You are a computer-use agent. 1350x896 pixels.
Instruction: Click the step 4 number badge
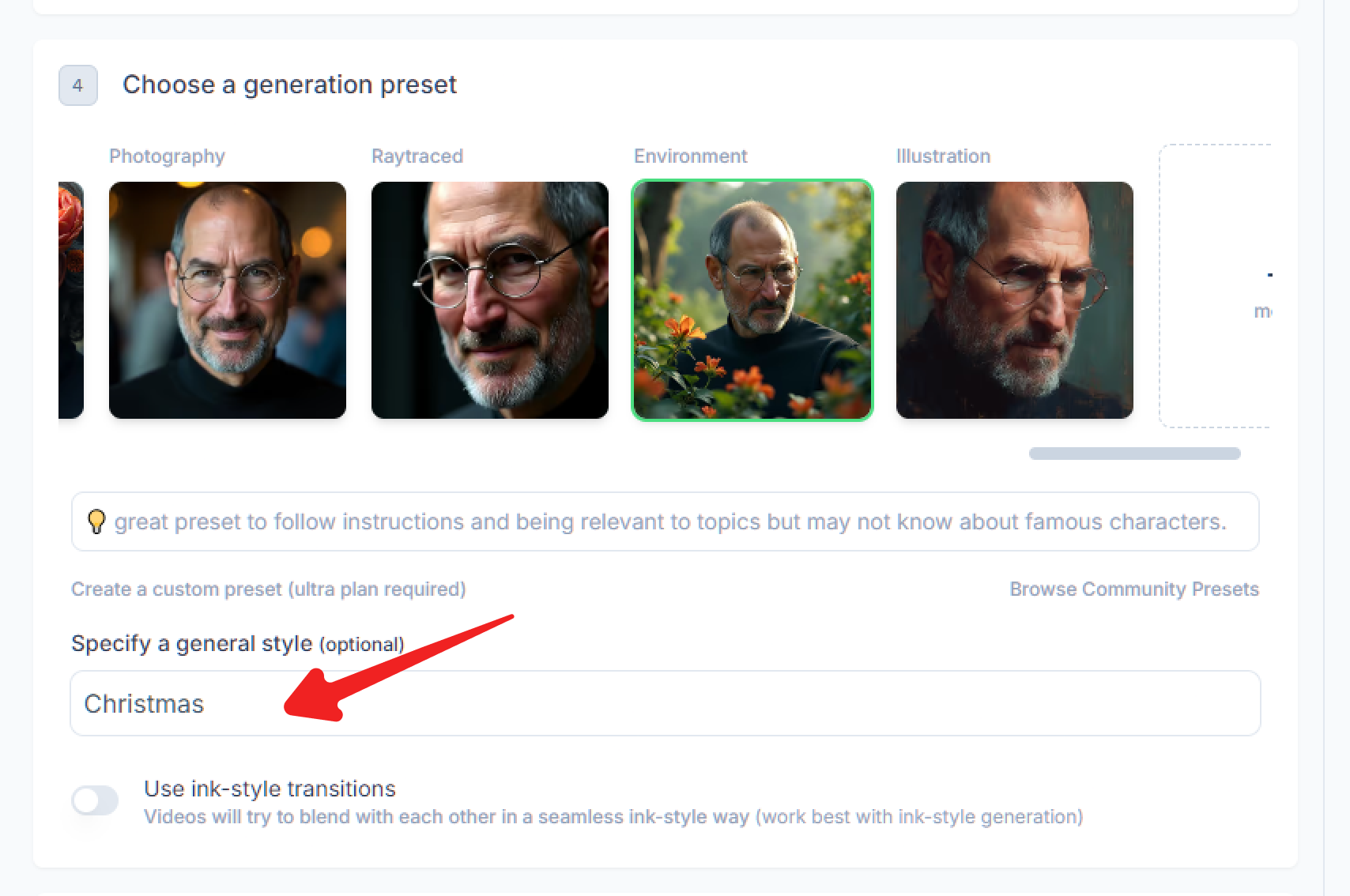click(x=78, y=86)
